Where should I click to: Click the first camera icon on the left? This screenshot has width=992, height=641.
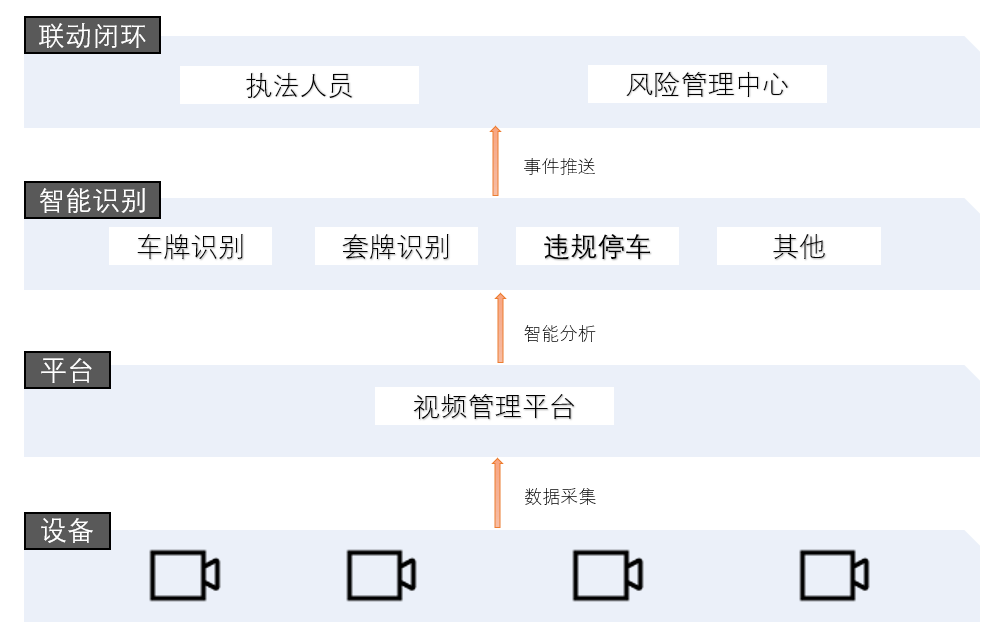pyautogui.click(x=184, y=575)
